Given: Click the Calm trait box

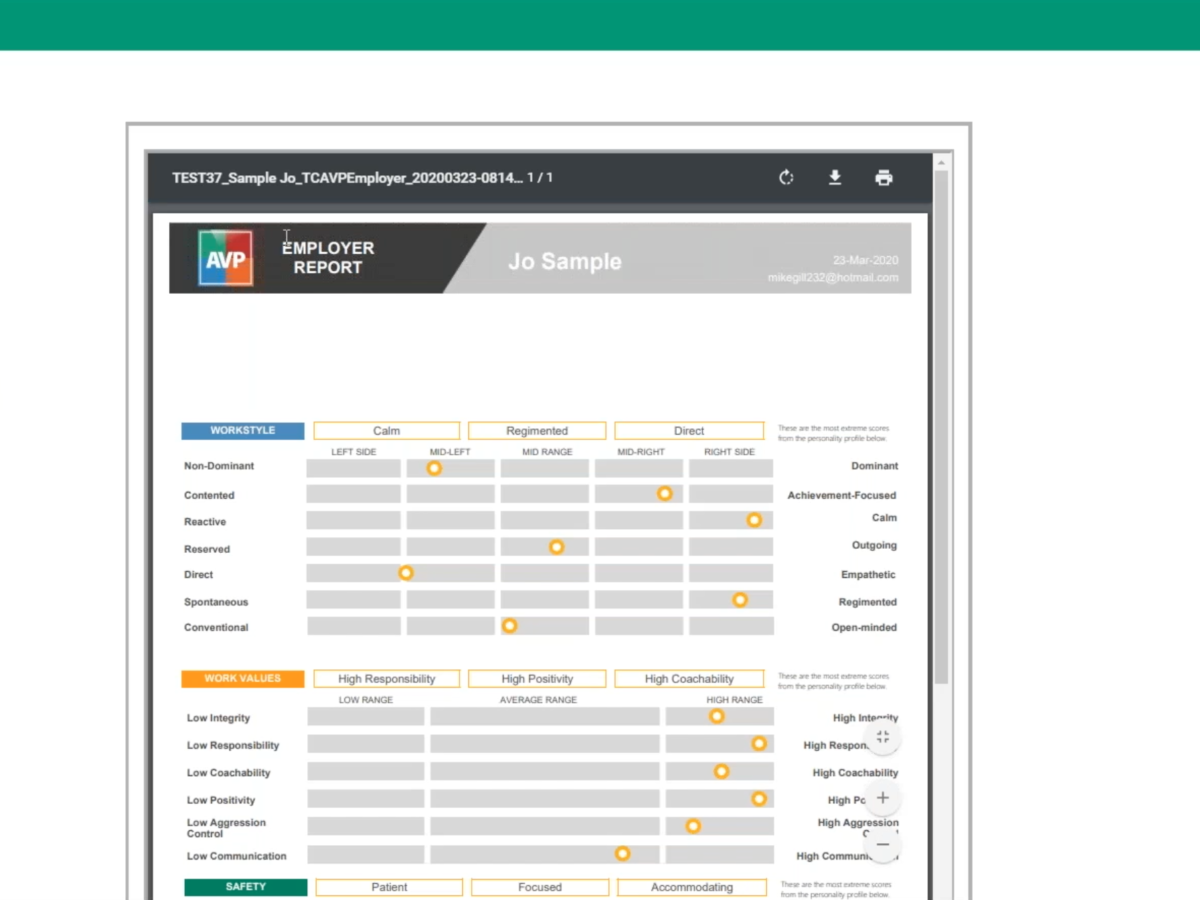Looking at the screenshot, I should [386, 431].
